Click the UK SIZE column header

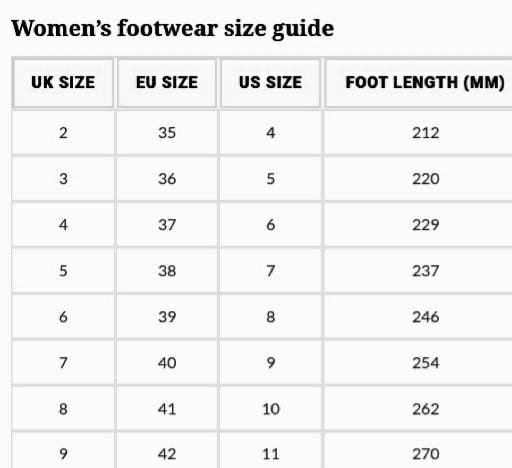point(63,83)
